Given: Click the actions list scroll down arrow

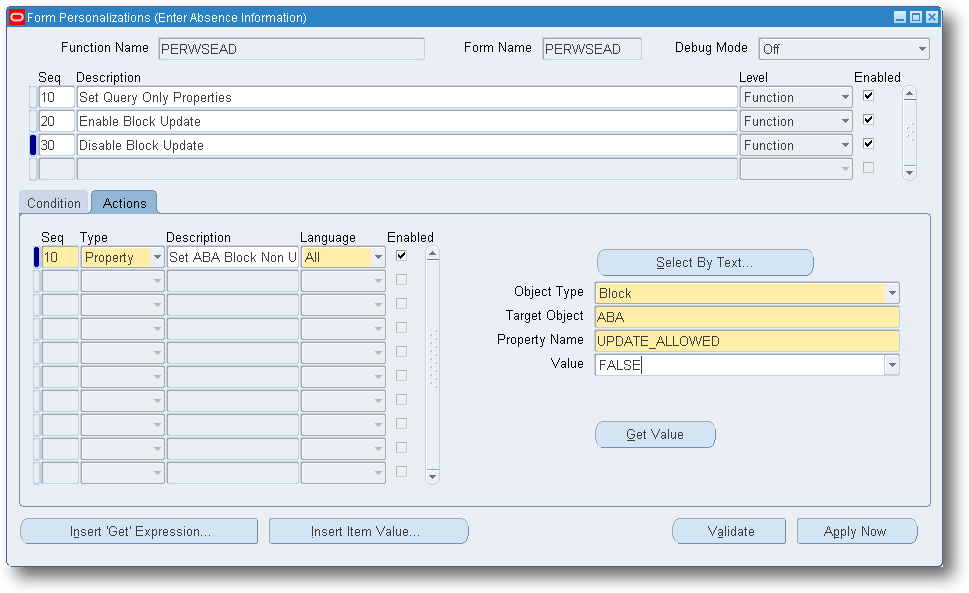Looking at the screenshot, I should [x=433, y=476].
